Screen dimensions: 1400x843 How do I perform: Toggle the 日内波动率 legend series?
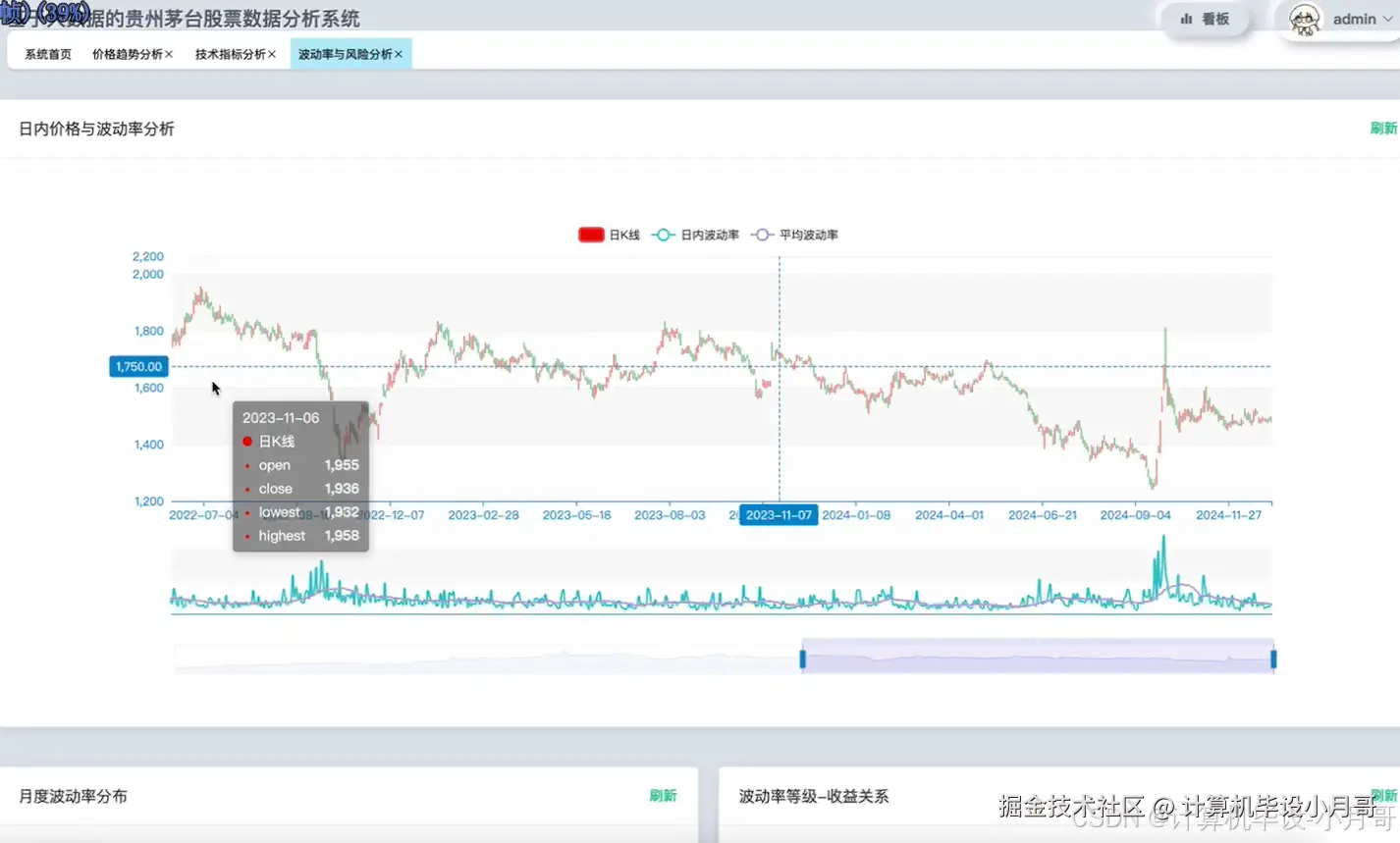695,235
